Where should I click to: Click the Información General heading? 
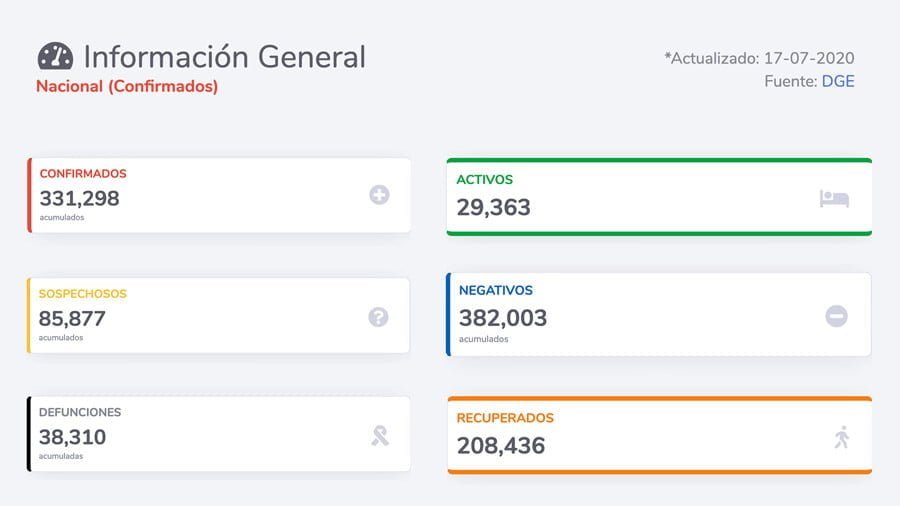(x=224, y=57)
